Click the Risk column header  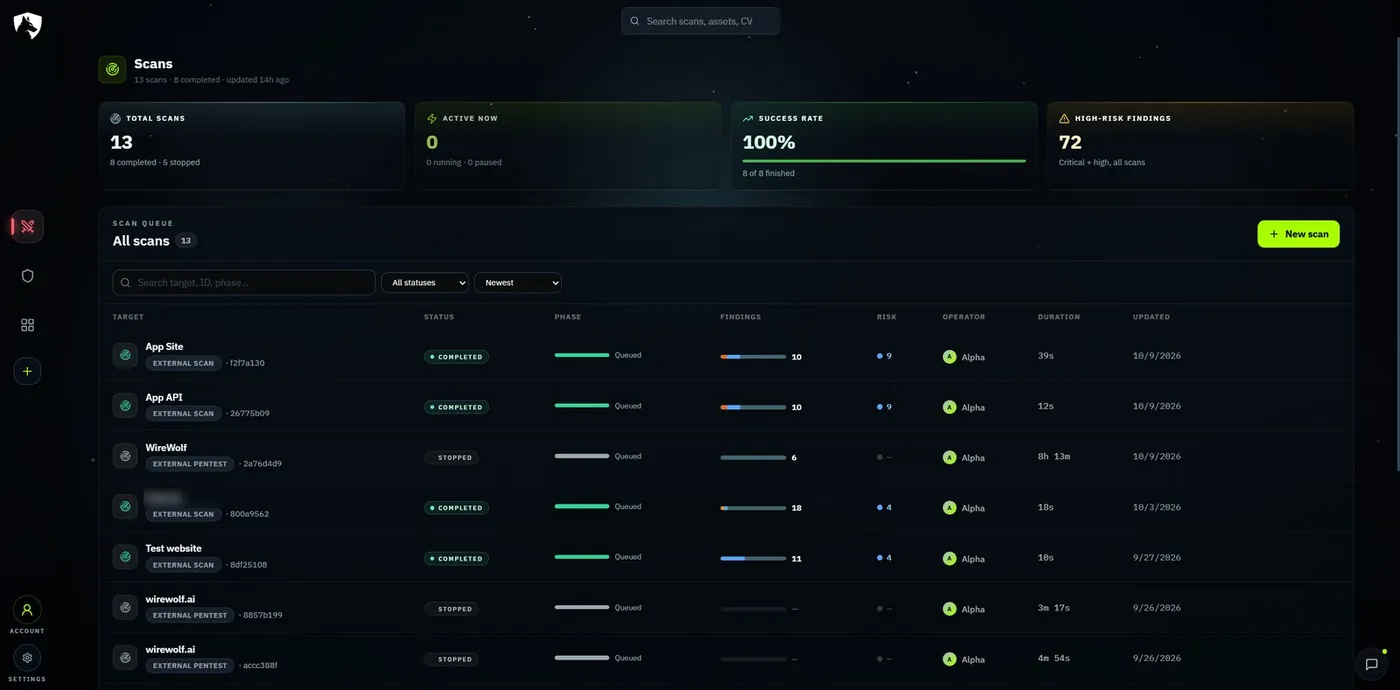(887, 317)
